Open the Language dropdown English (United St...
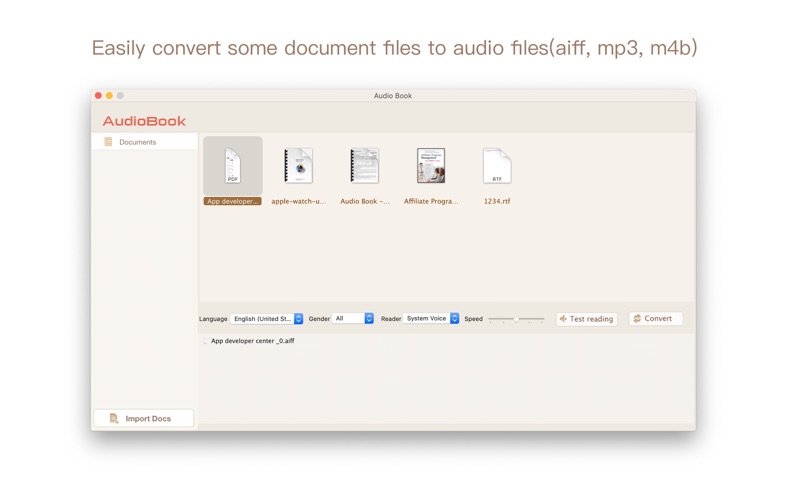Image resolution: width=800 pixels, height=500 pixels. pyautogui.click(x=267, y=318)
